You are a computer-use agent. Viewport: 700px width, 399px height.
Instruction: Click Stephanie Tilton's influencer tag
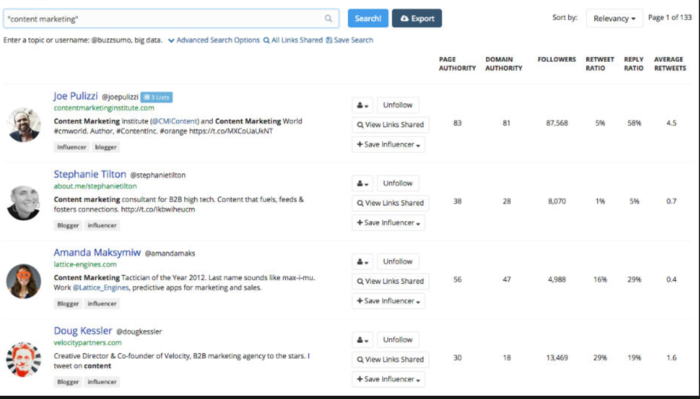pos(102,225)
